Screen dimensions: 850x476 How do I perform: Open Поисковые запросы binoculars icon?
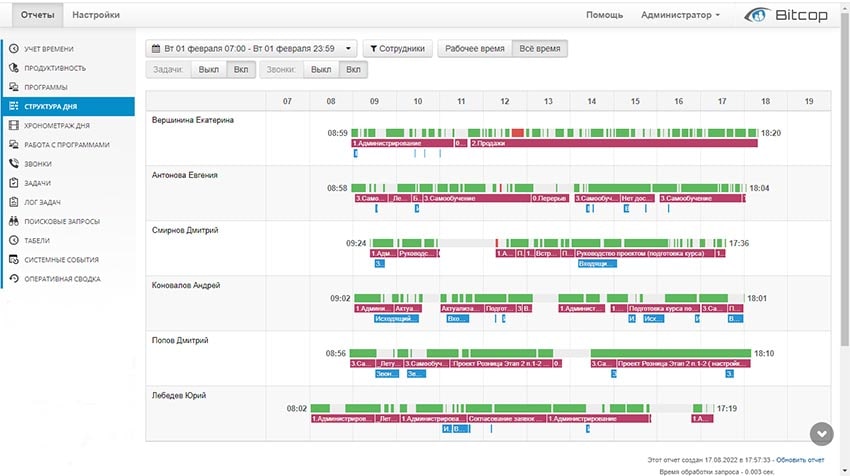(14, 221)
